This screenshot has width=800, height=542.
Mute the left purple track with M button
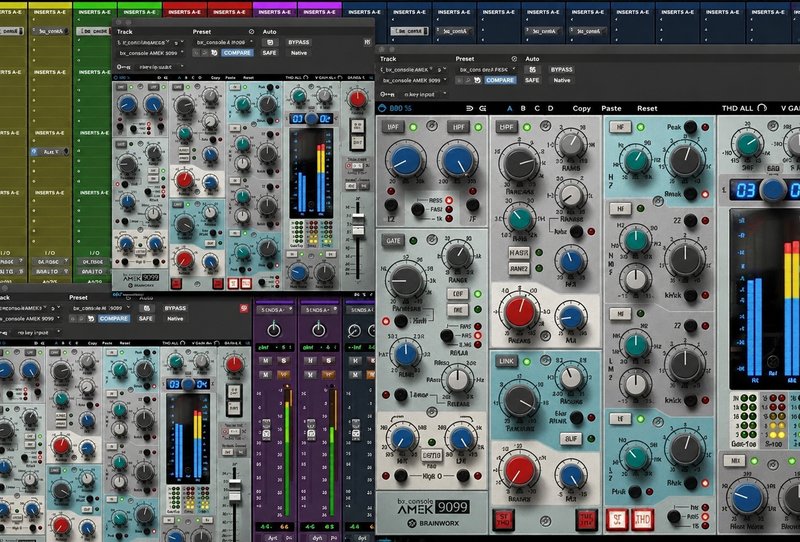tap(266, 361)
